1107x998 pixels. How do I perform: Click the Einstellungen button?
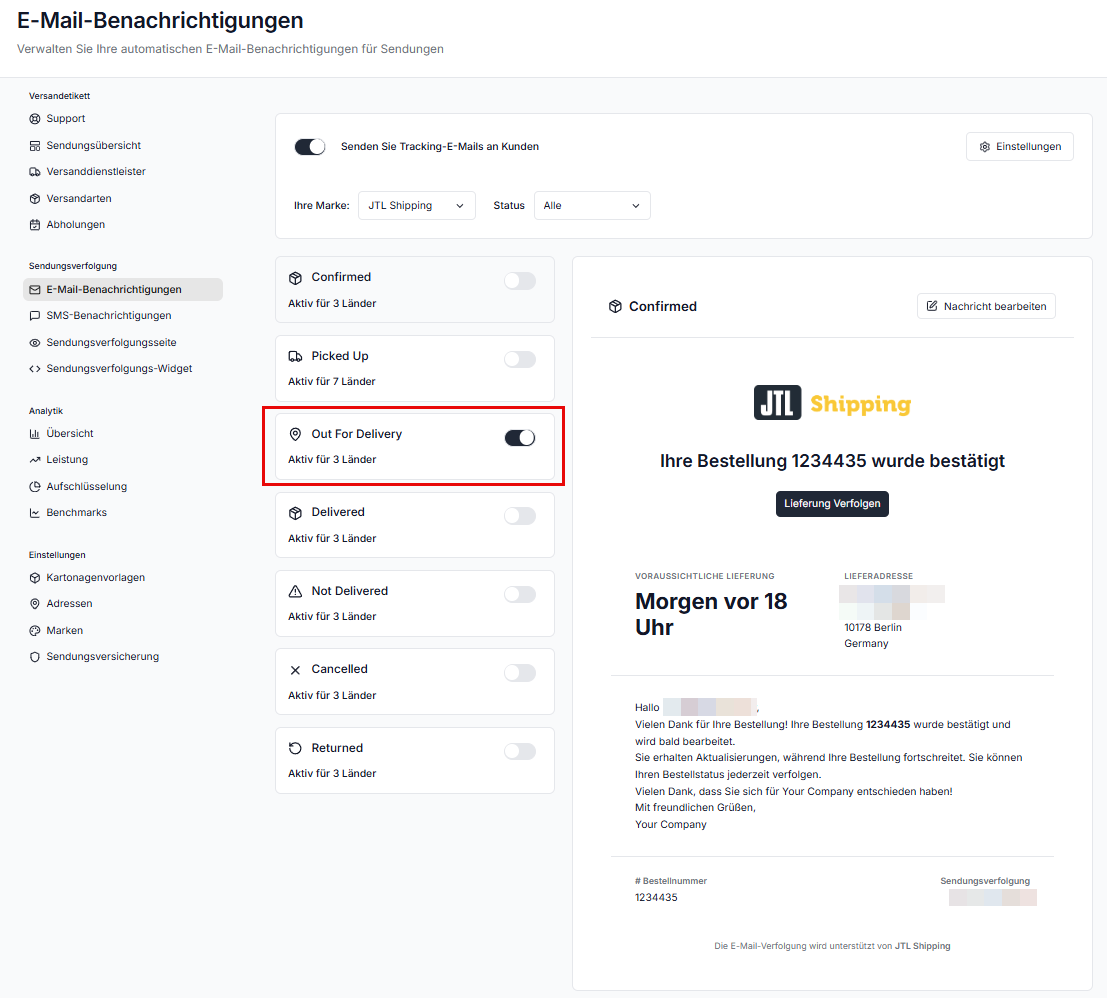pos(1019,147)
